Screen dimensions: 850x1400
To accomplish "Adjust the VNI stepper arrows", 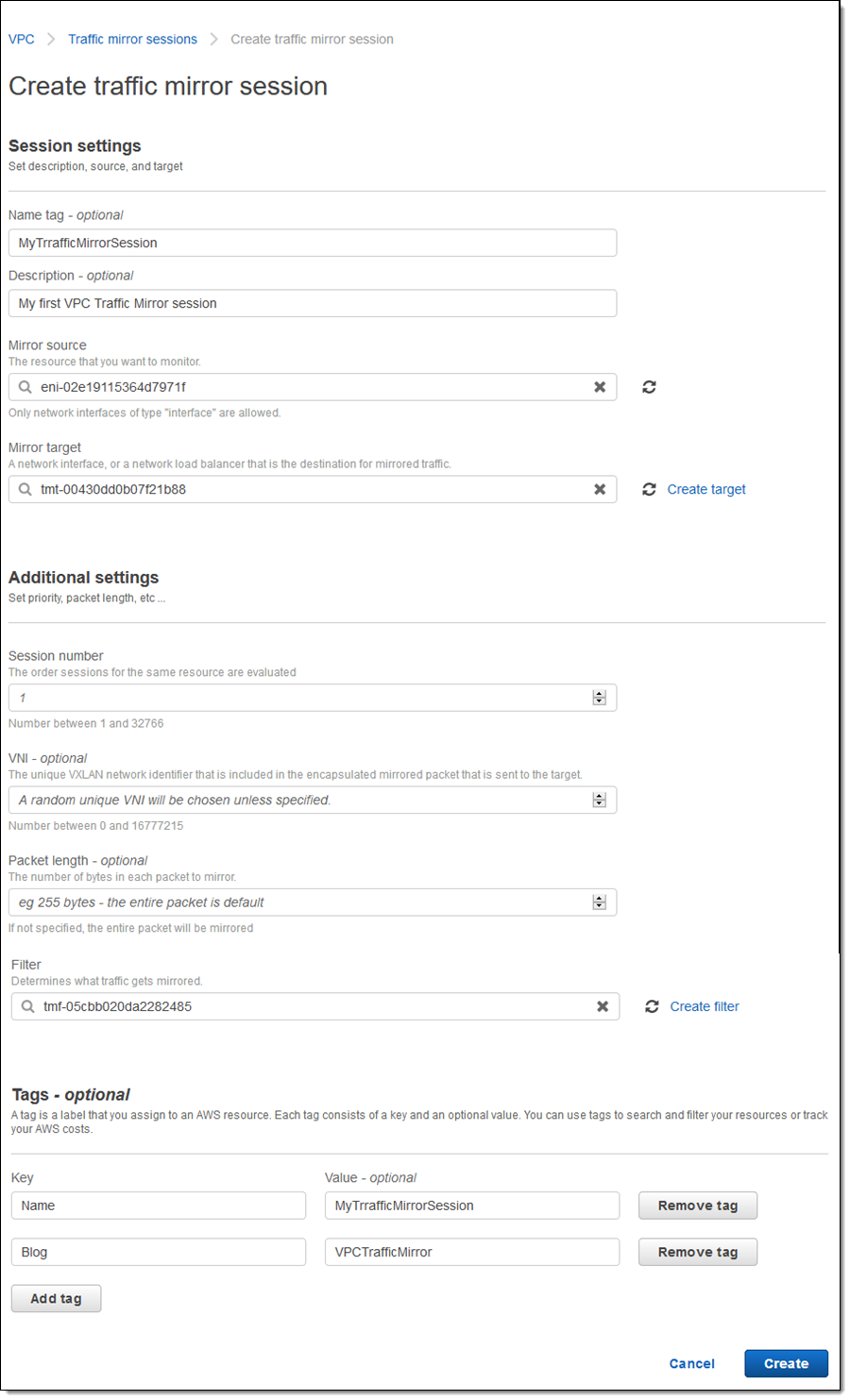I will [599, 800].
